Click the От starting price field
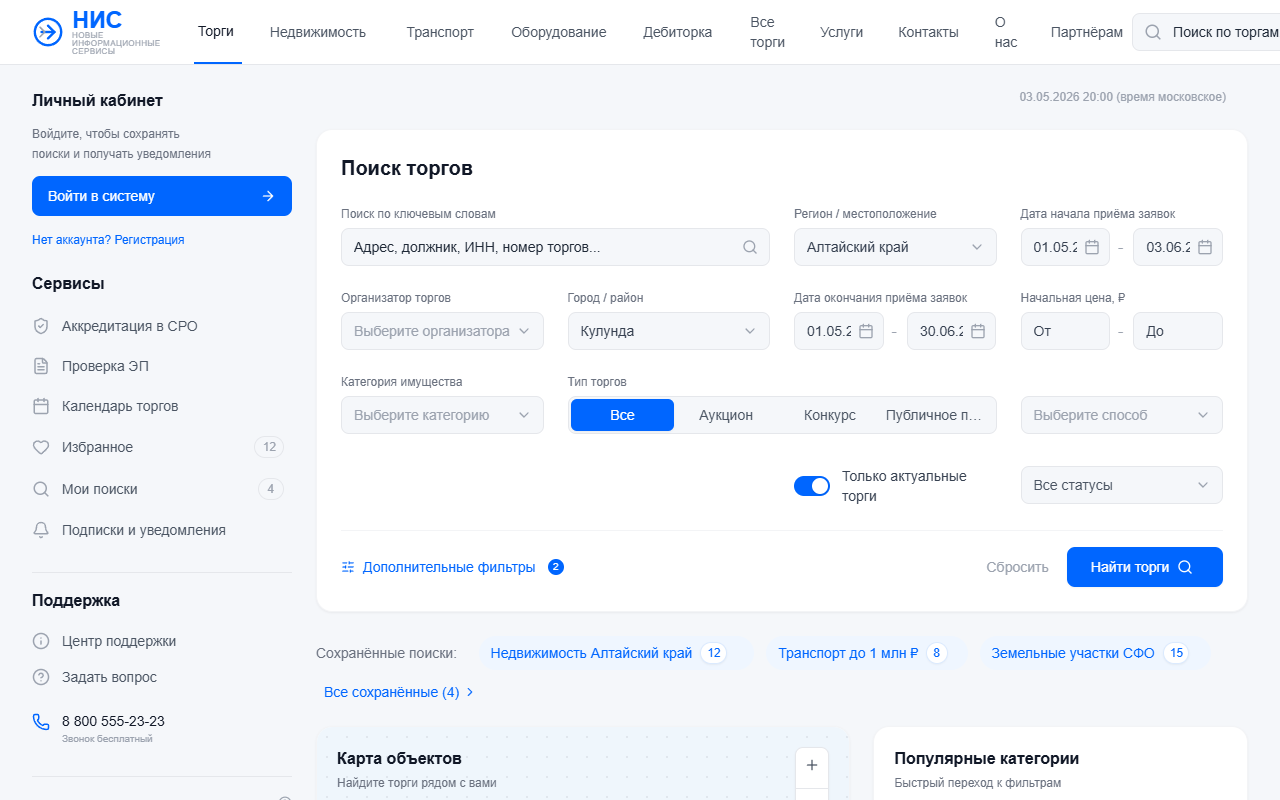 pos(1065,331)
